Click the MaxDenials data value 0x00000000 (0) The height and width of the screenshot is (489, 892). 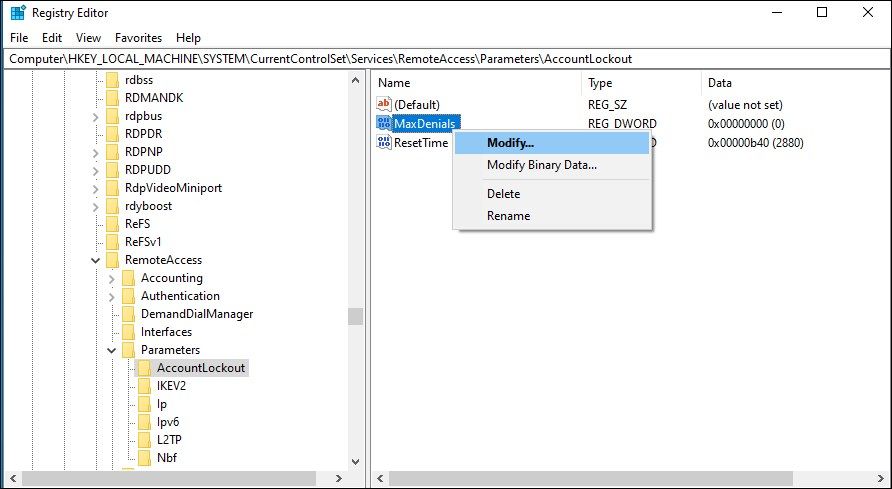[x=746, y=123]
